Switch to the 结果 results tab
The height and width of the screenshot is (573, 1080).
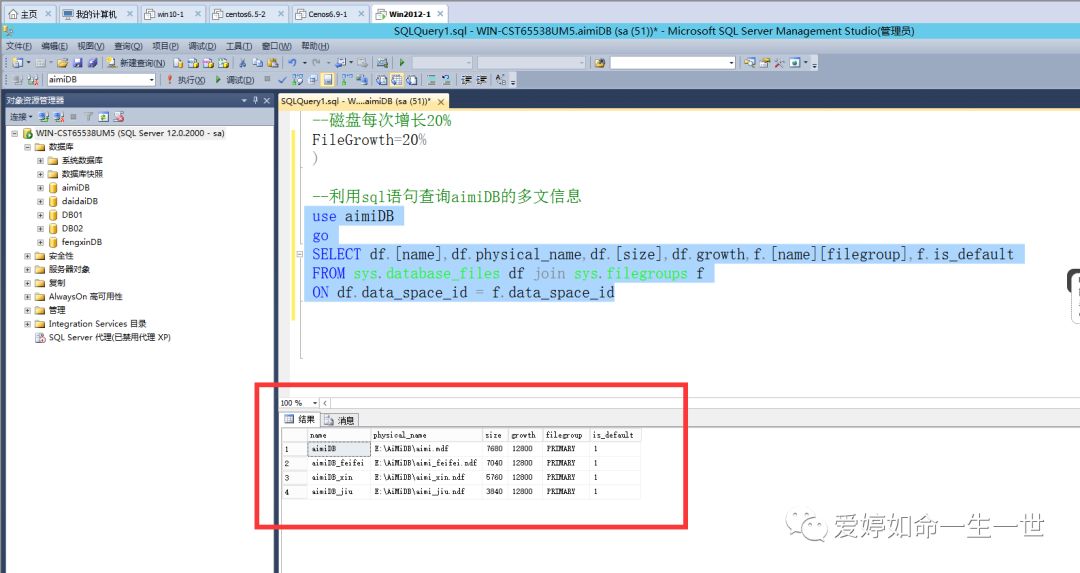click(x=300, y=419)
